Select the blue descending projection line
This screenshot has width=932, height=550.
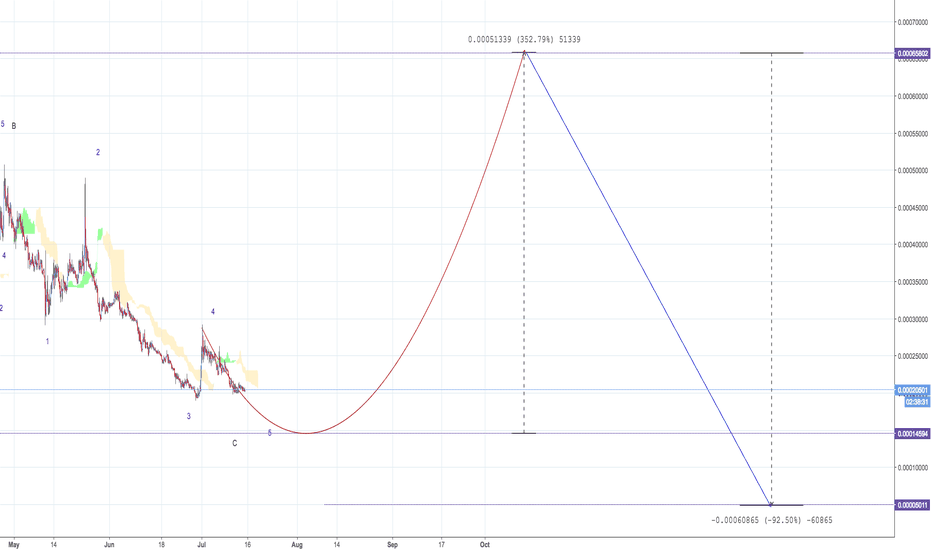pyautogui.click(x=648, y=278)
